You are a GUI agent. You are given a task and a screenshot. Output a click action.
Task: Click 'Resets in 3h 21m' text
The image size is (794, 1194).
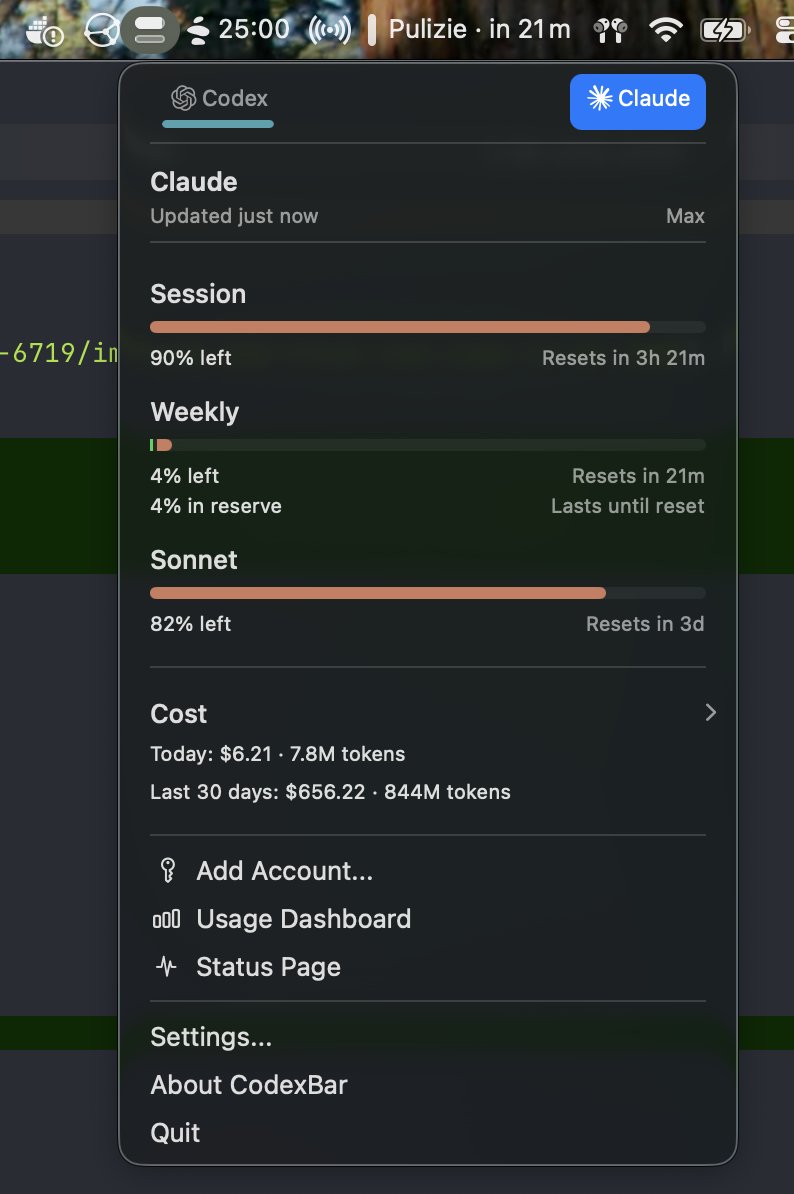coord(623,358)
